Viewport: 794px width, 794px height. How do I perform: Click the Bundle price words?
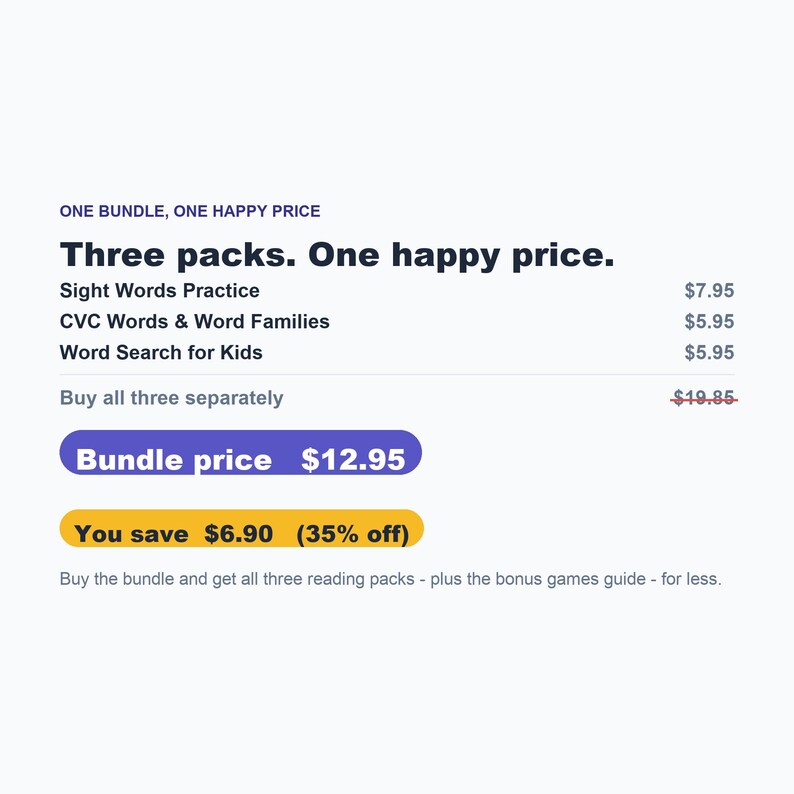pos(174,460)
